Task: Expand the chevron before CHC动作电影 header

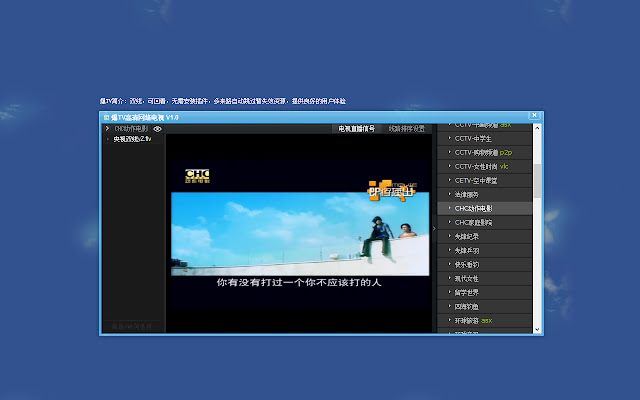Action: pyautogui.click(x=107, y=129)
